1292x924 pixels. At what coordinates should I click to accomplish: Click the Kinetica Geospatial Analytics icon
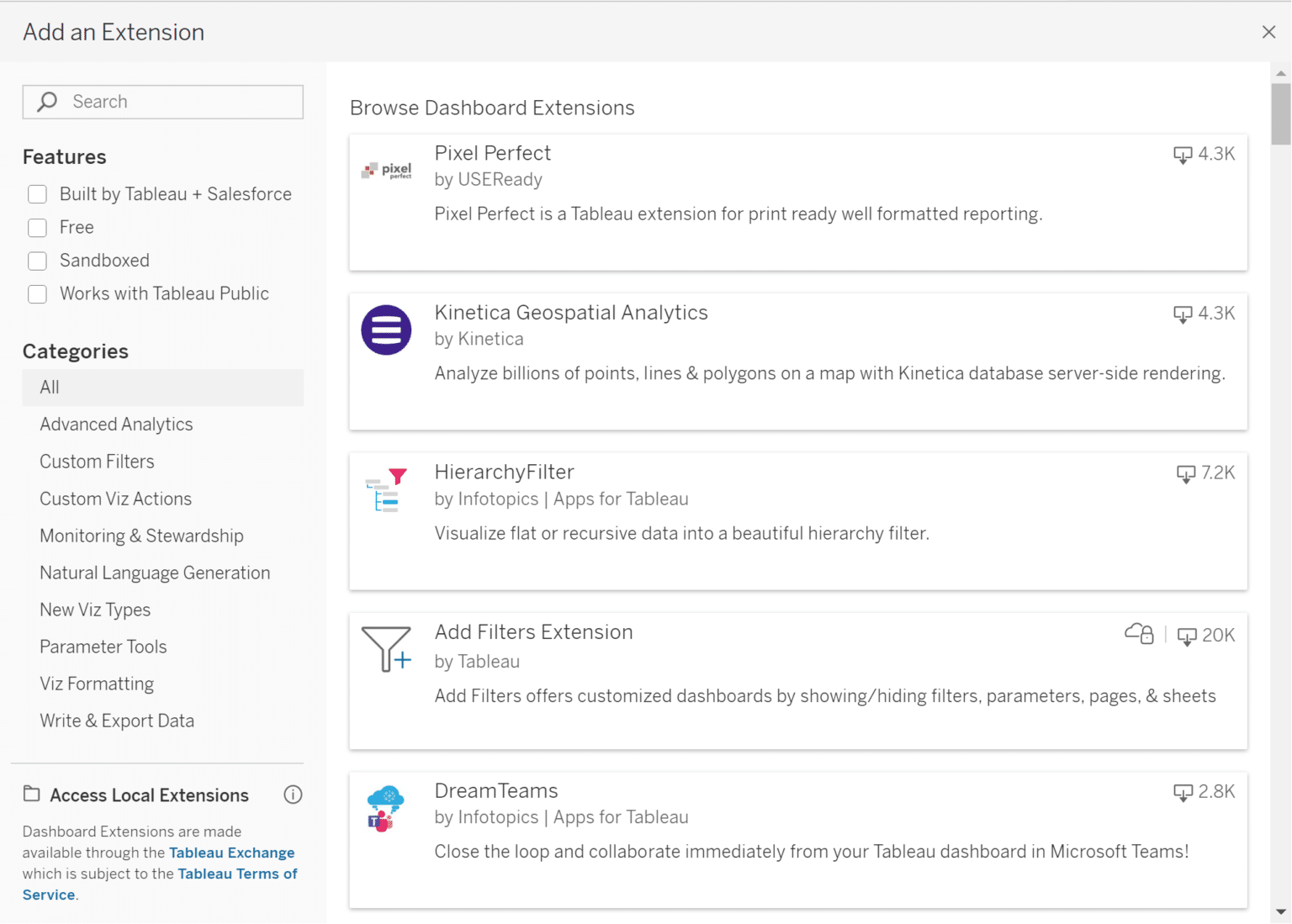pos(386,330)
